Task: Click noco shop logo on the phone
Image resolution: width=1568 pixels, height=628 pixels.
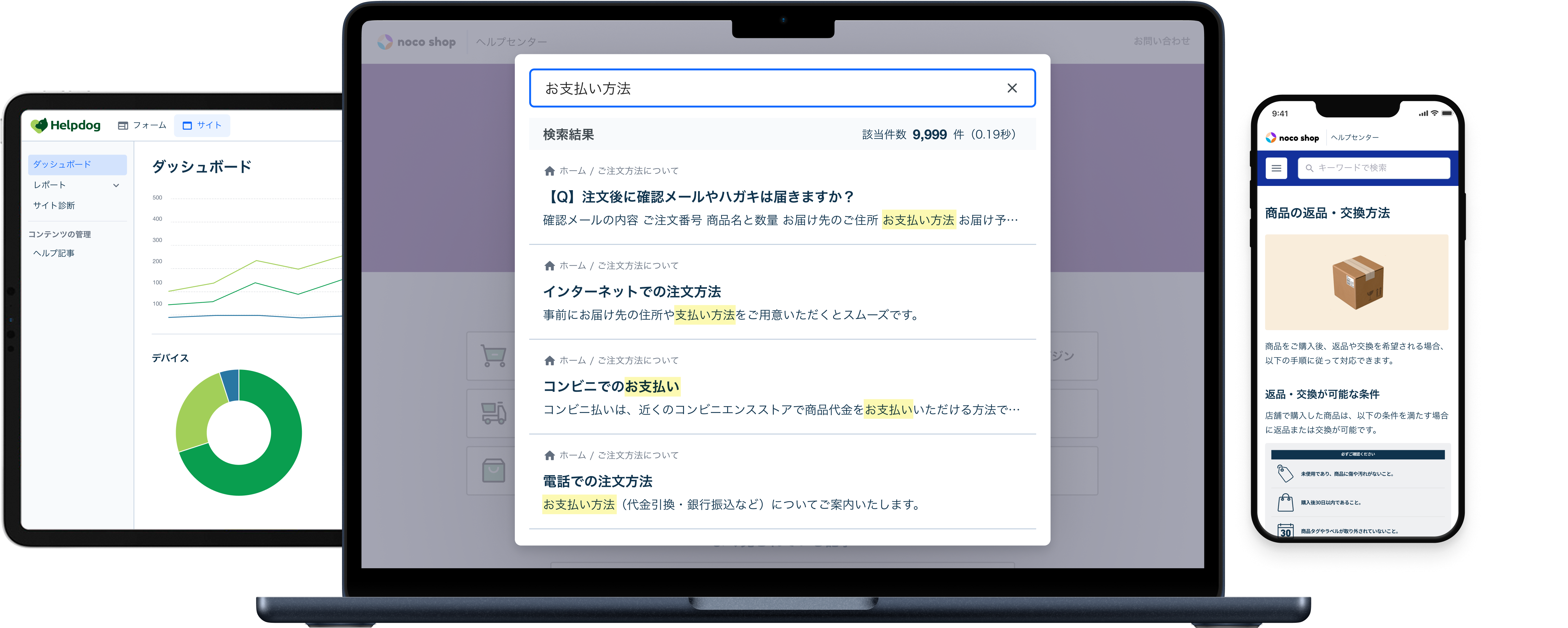Action: [x=1292, y=138]
